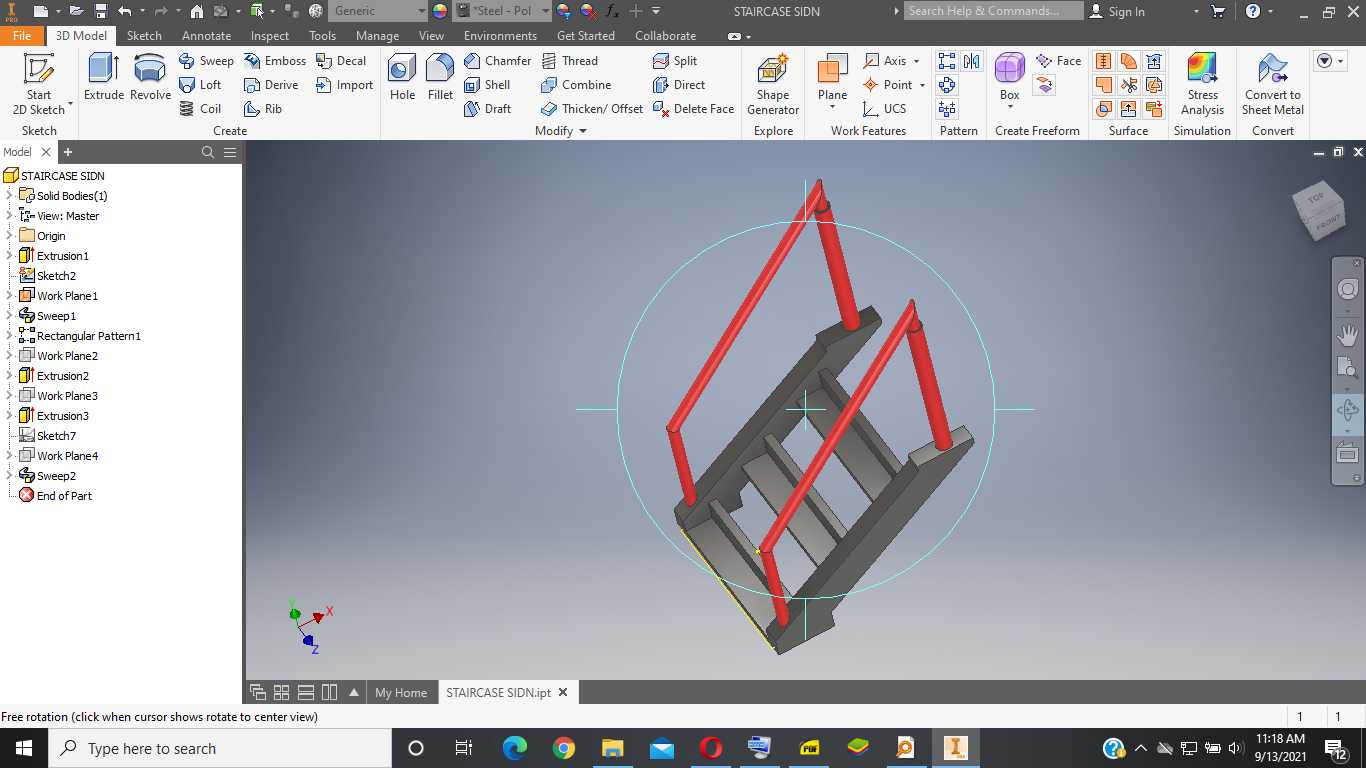Screen dimensions: 1366x768
Task: Use the Combine tool
Action: click(x=576, y=85)
